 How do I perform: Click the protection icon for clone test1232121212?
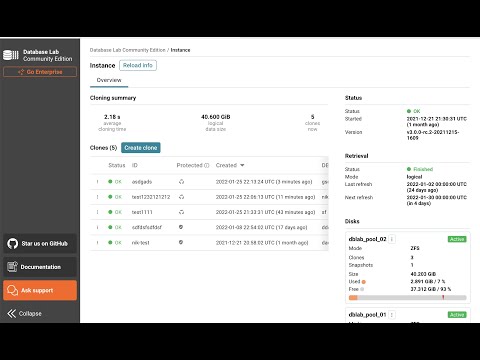[x=181, y=197]
